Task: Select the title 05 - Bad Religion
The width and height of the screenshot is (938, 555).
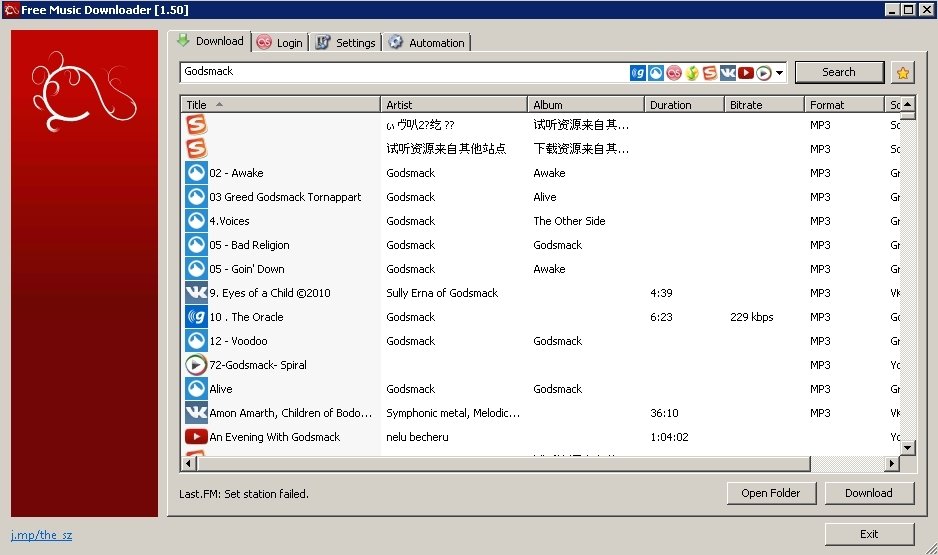Action: pos(249,245)
